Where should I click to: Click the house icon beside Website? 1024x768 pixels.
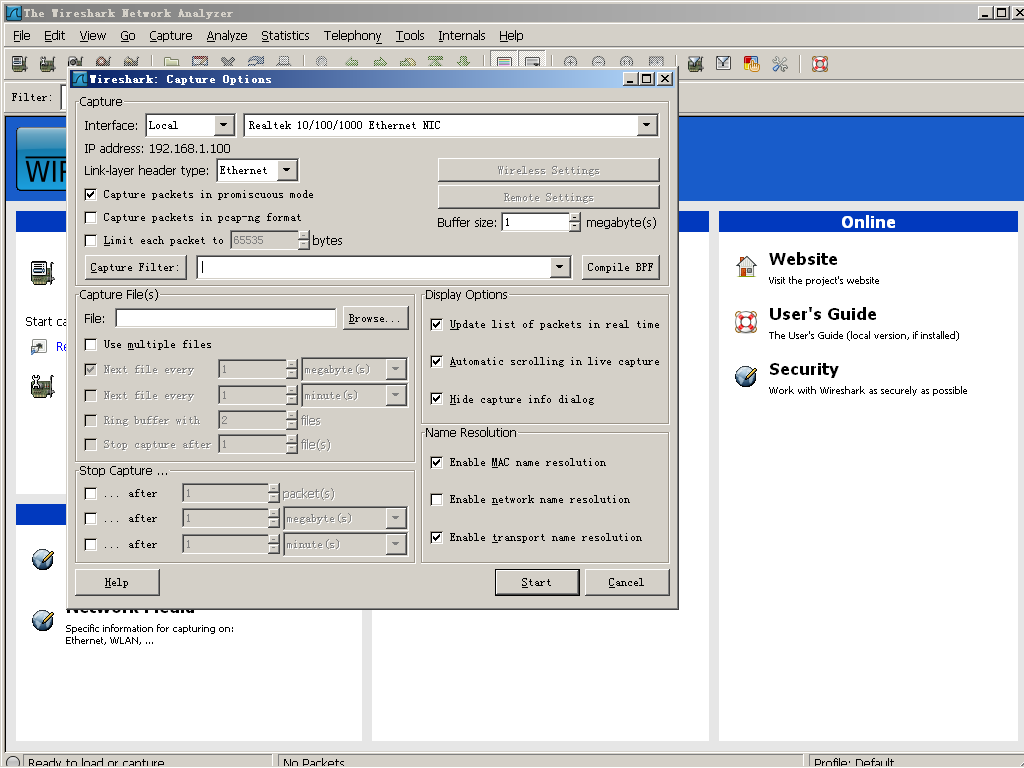coord(746,266)
